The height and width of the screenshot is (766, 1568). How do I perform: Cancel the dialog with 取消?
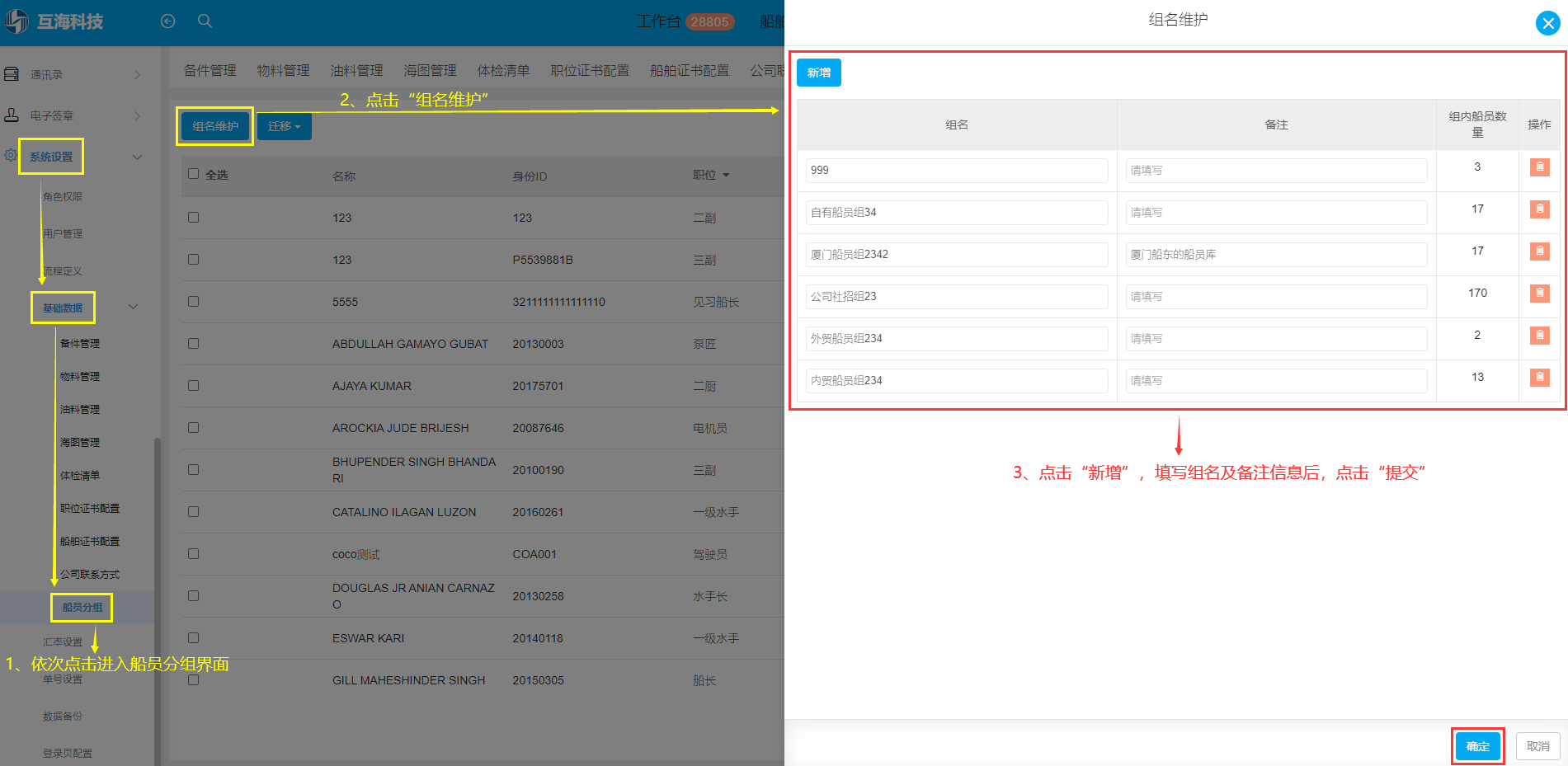pyautogui.click(x=1537, y=746)
